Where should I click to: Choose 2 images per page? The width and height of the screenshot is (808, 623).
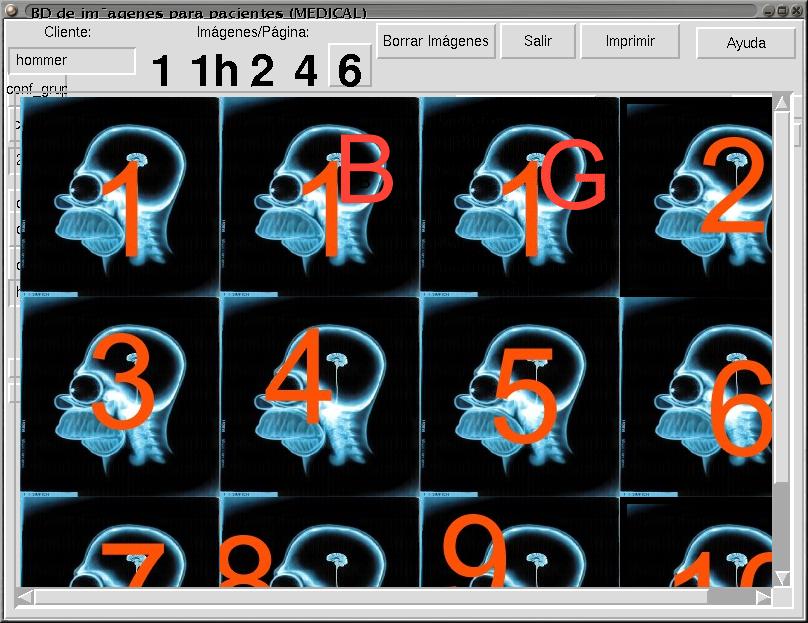[262, 70]
